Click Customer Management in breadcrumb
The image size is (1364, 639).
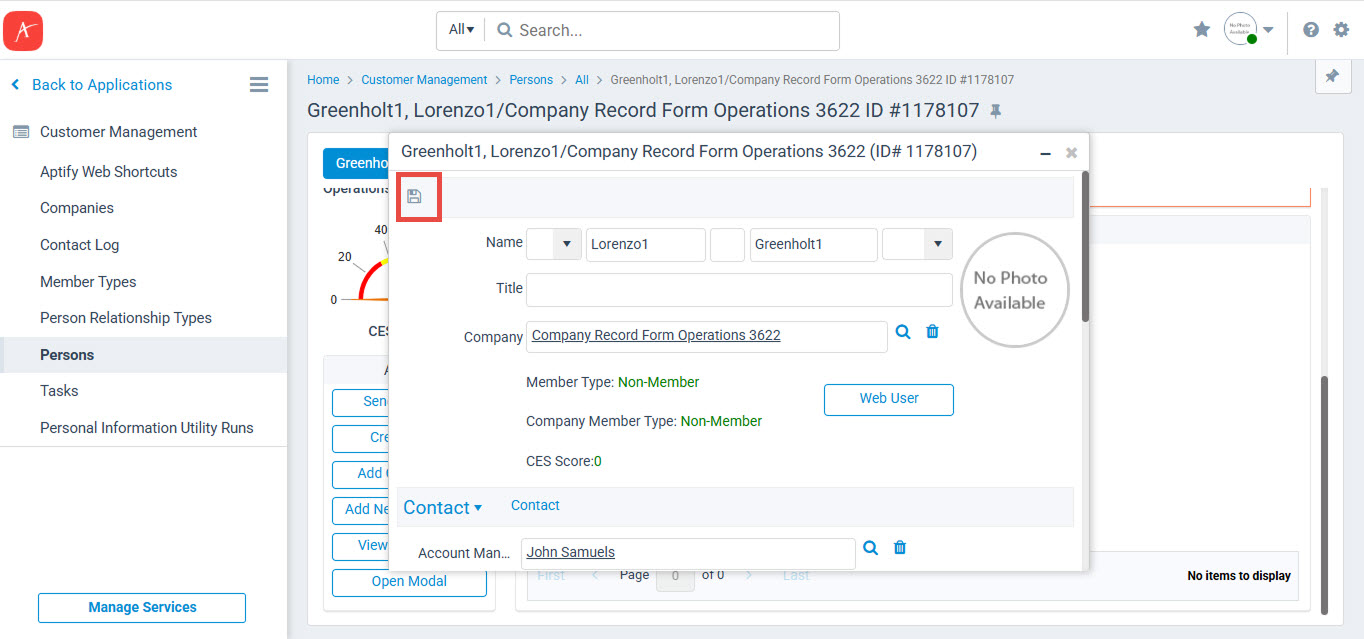[424, 80]
